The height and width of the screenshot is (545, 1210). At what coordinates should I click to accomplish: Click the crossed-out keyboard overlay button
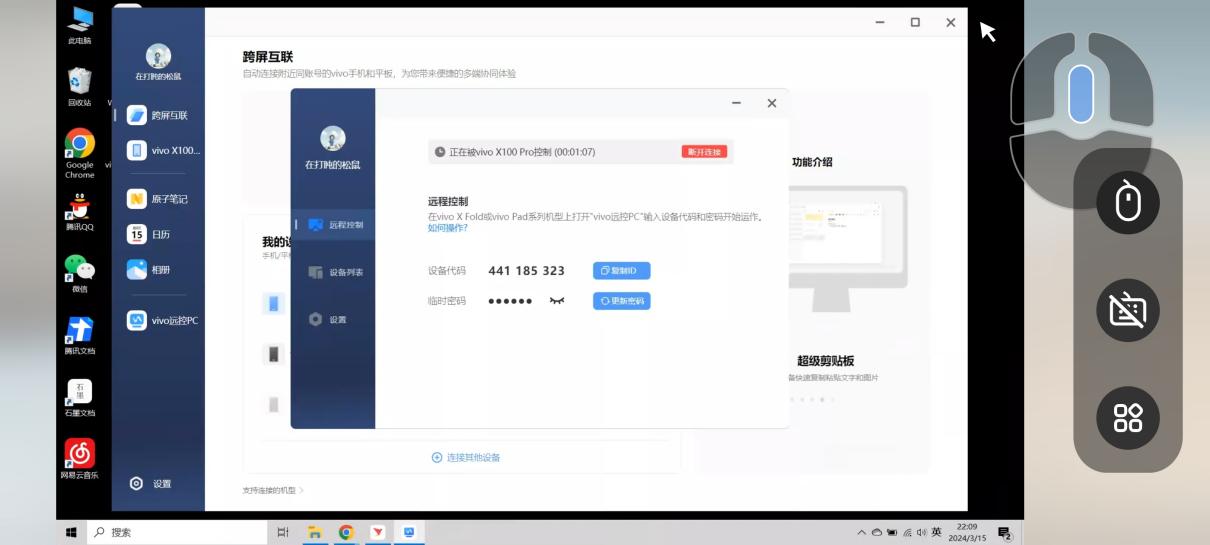(1128, 310)
